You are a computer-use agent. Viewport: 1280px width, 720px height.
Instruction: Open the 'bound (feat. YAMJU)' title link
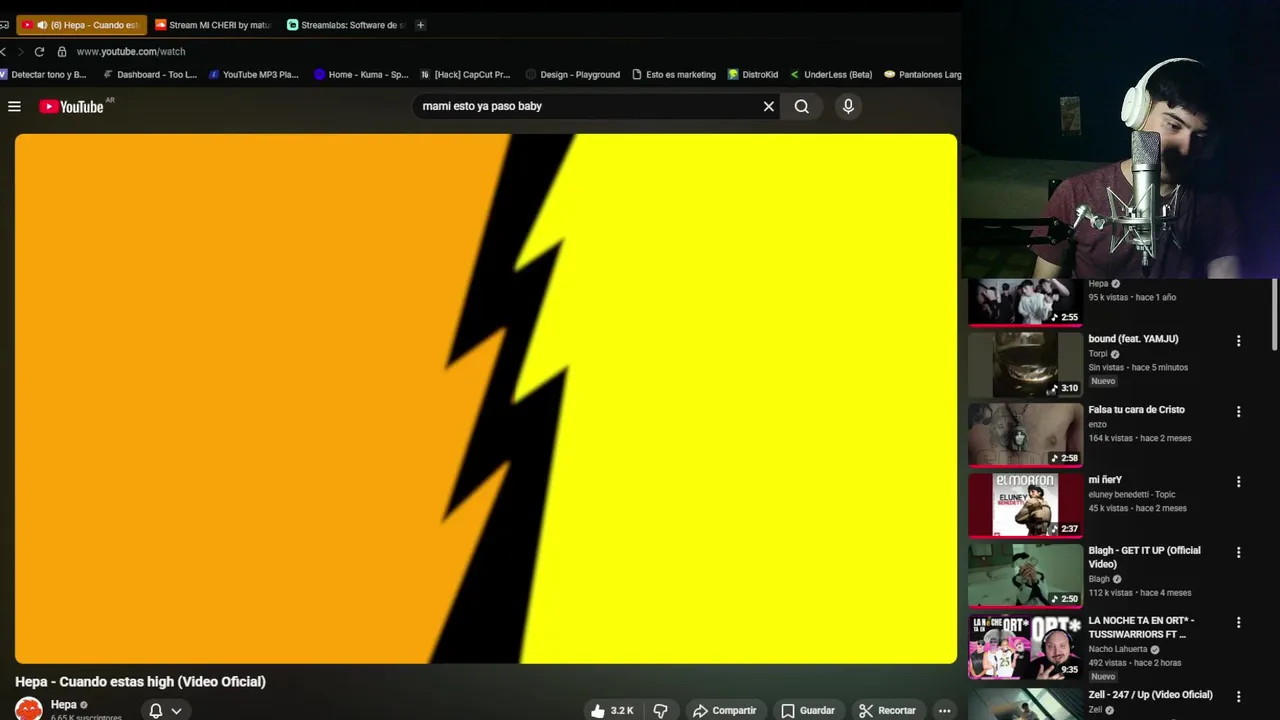click(1133, 339)
